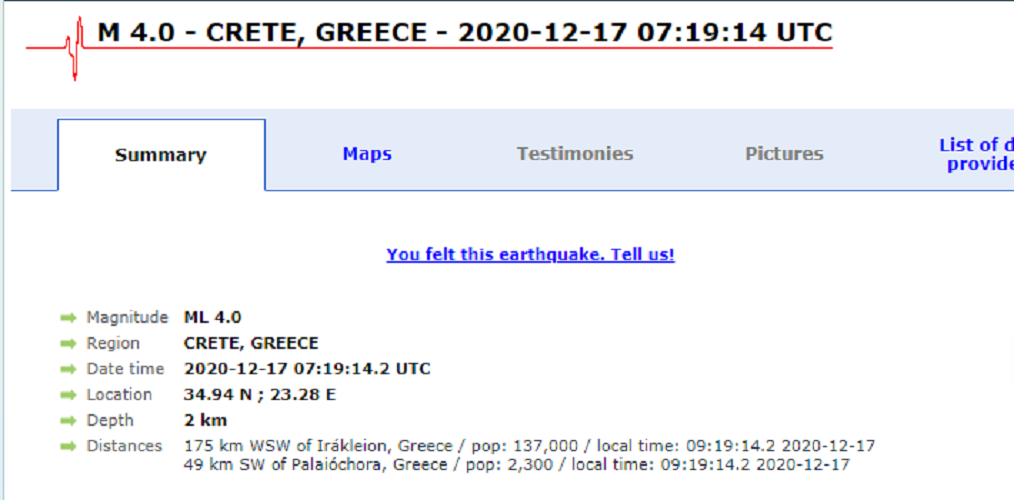Click green arrow beside Distances

coord(68,446)
